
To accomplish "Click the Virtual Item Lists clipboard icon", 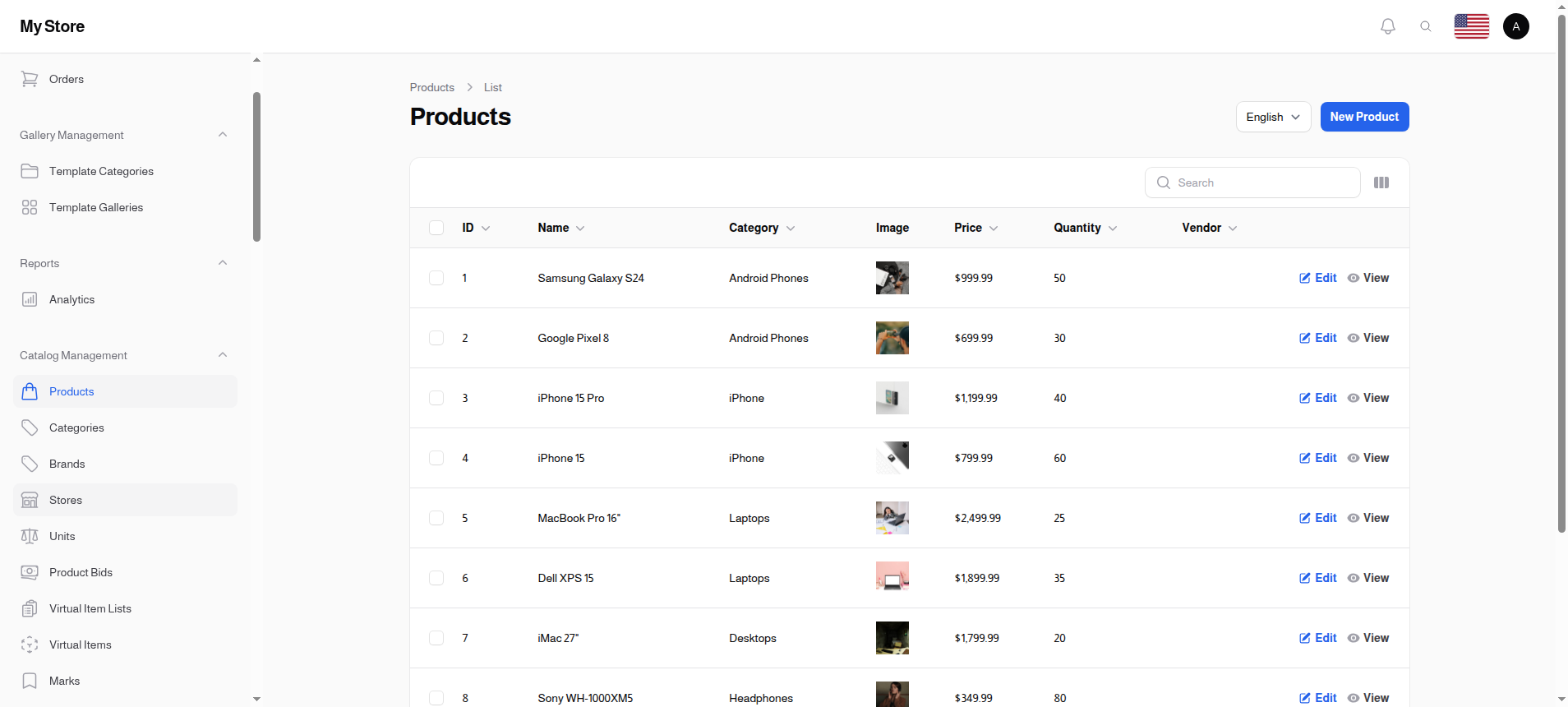I will click(x=30, y=608).
